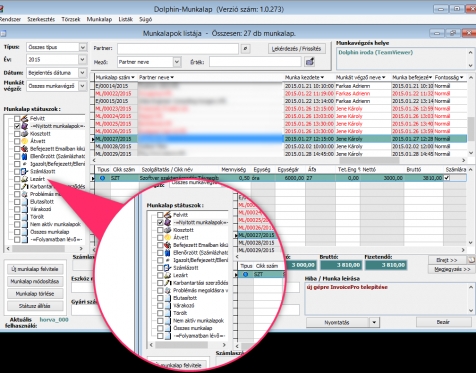Click the yellow Átvett status icon

pos(24,141)
